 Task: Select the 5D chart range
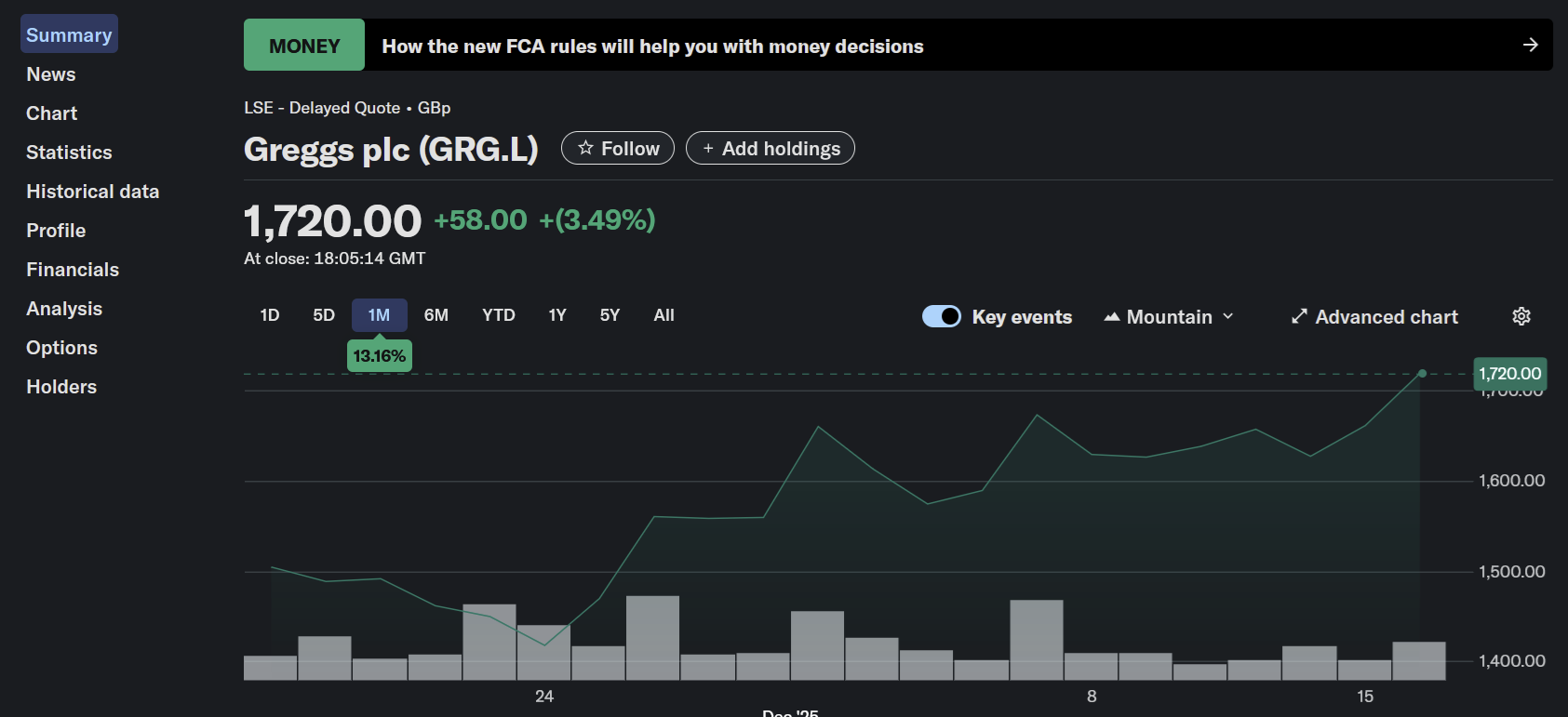tap(324, 315)
